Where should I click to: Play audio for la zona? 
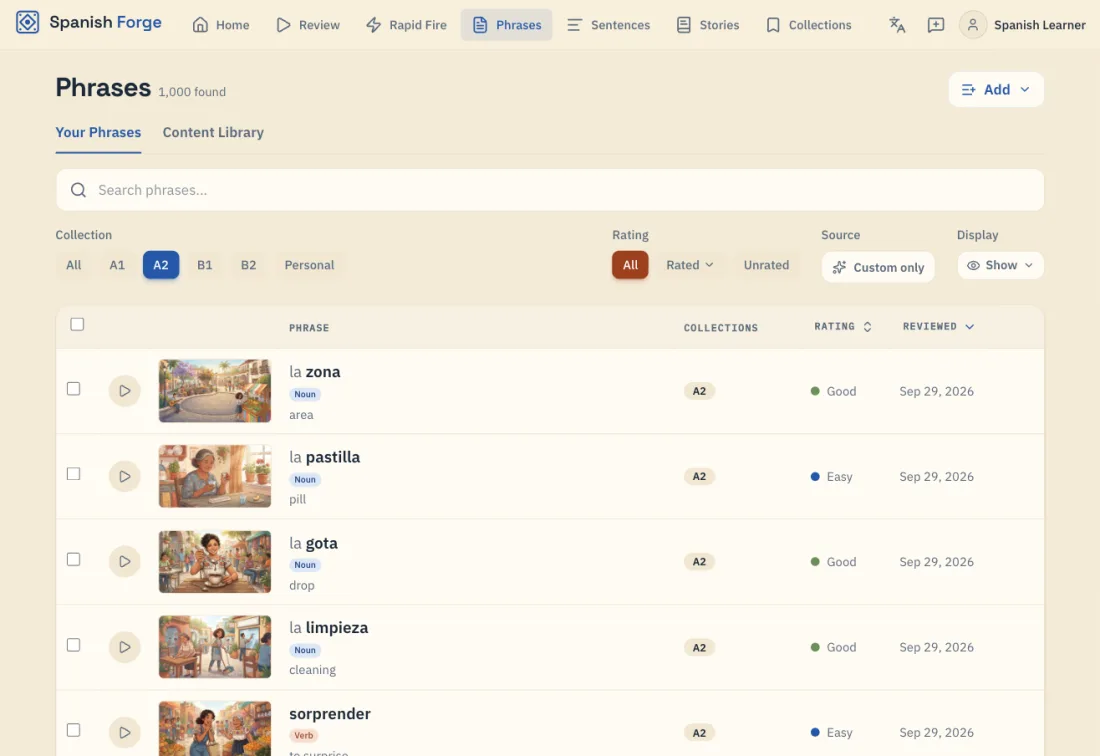pyautogui.click(x=124, y=391)
